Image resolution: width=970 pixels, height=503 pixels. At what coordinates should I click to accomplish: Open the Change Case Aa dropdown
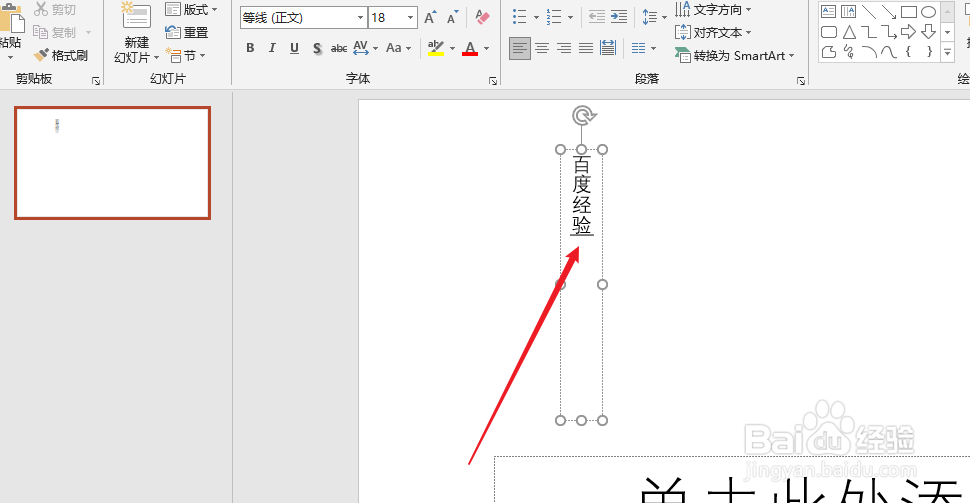[398, 48]
